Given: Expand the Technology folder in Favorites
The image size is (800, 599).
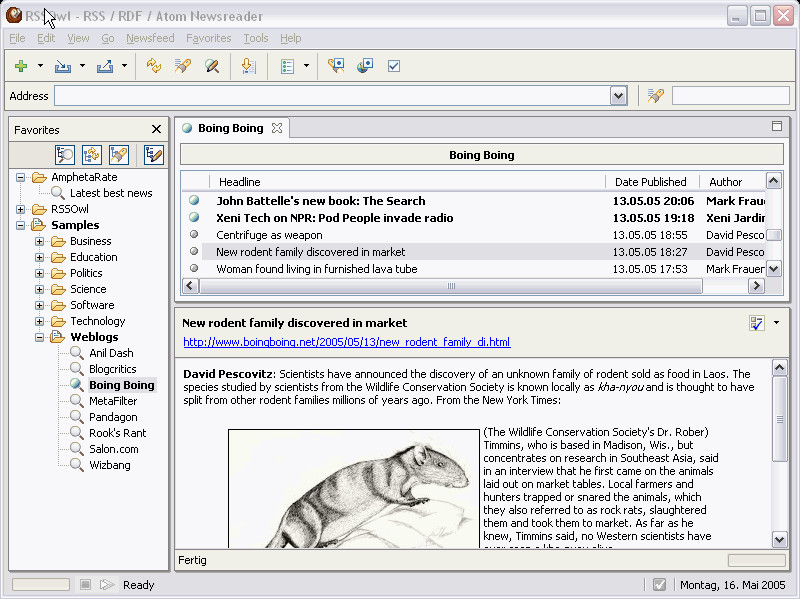Looking at the screenshot, I should point(39,321).
